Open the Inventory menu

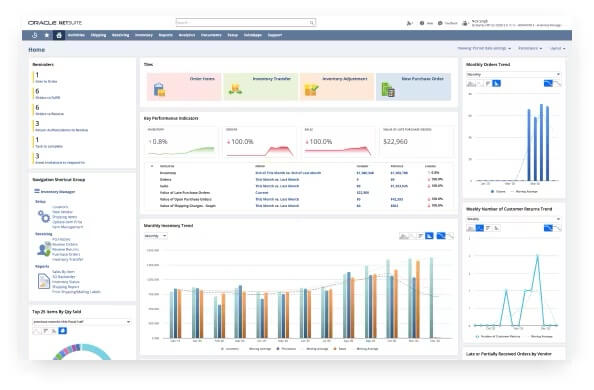[x=144, y=35]
